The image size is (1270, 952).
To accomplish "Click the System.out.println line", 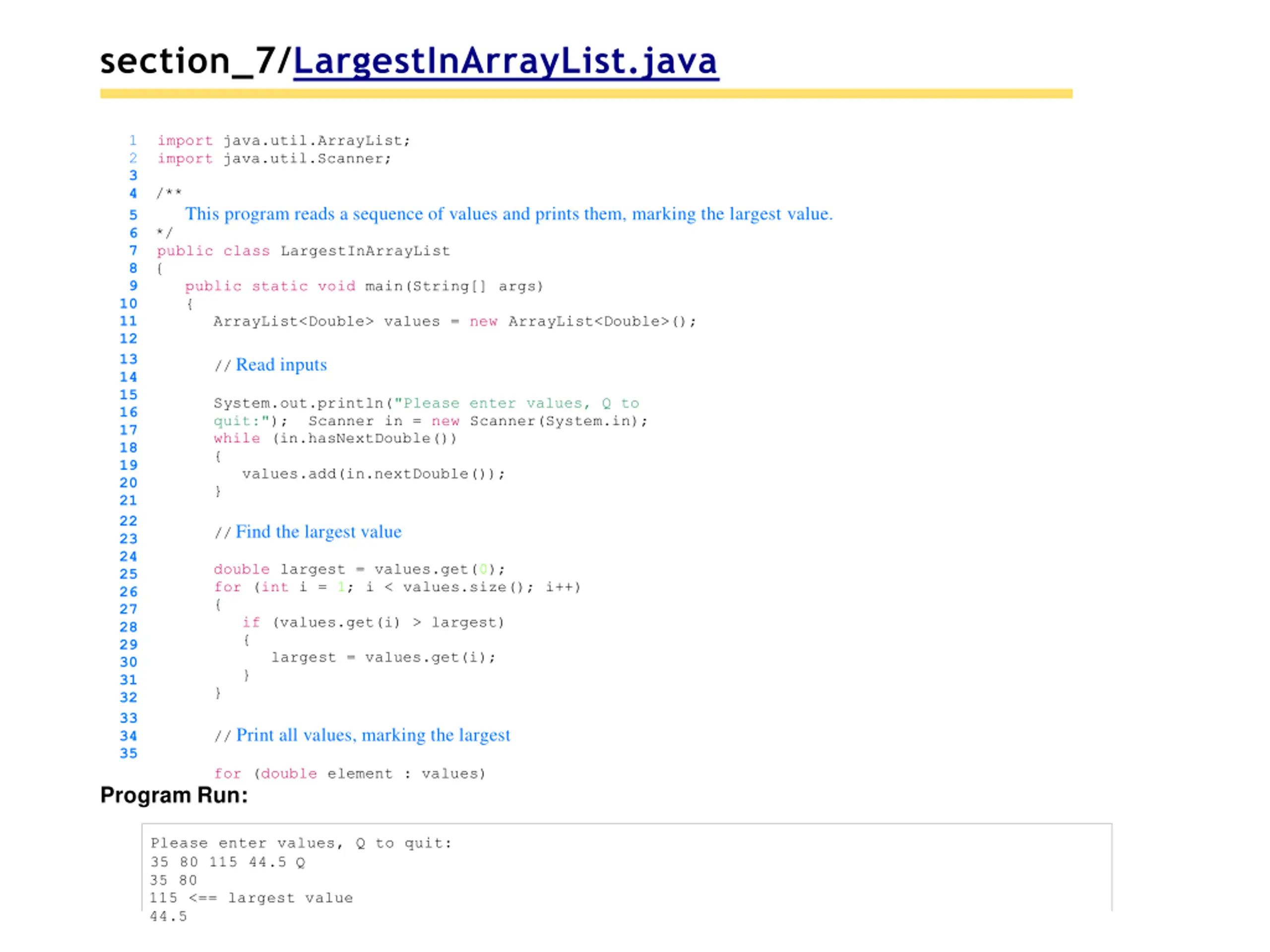I will click(x=426, y=404).
